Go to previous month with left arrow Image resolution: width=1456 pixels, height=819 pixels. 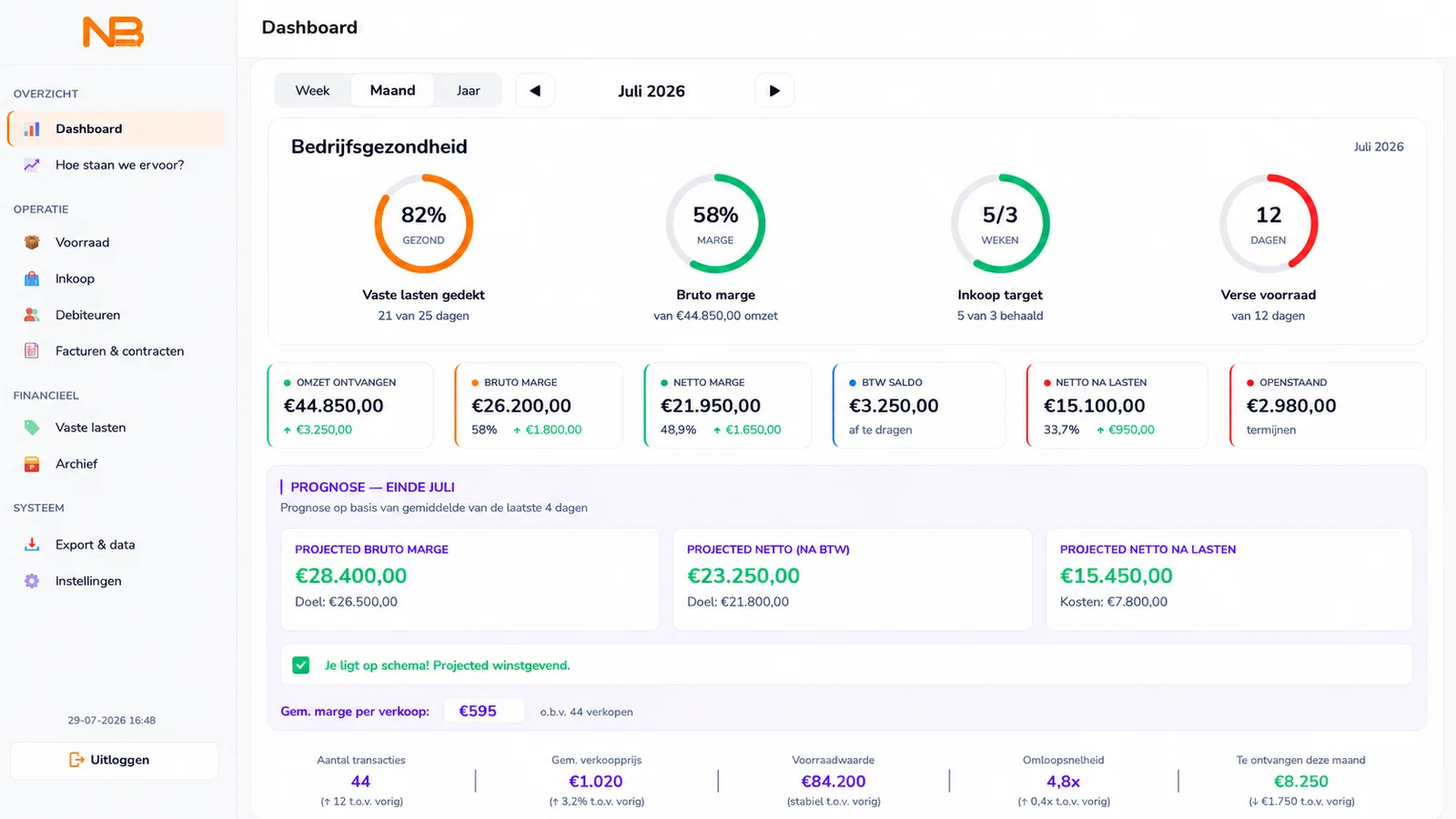tap(535, 90)
